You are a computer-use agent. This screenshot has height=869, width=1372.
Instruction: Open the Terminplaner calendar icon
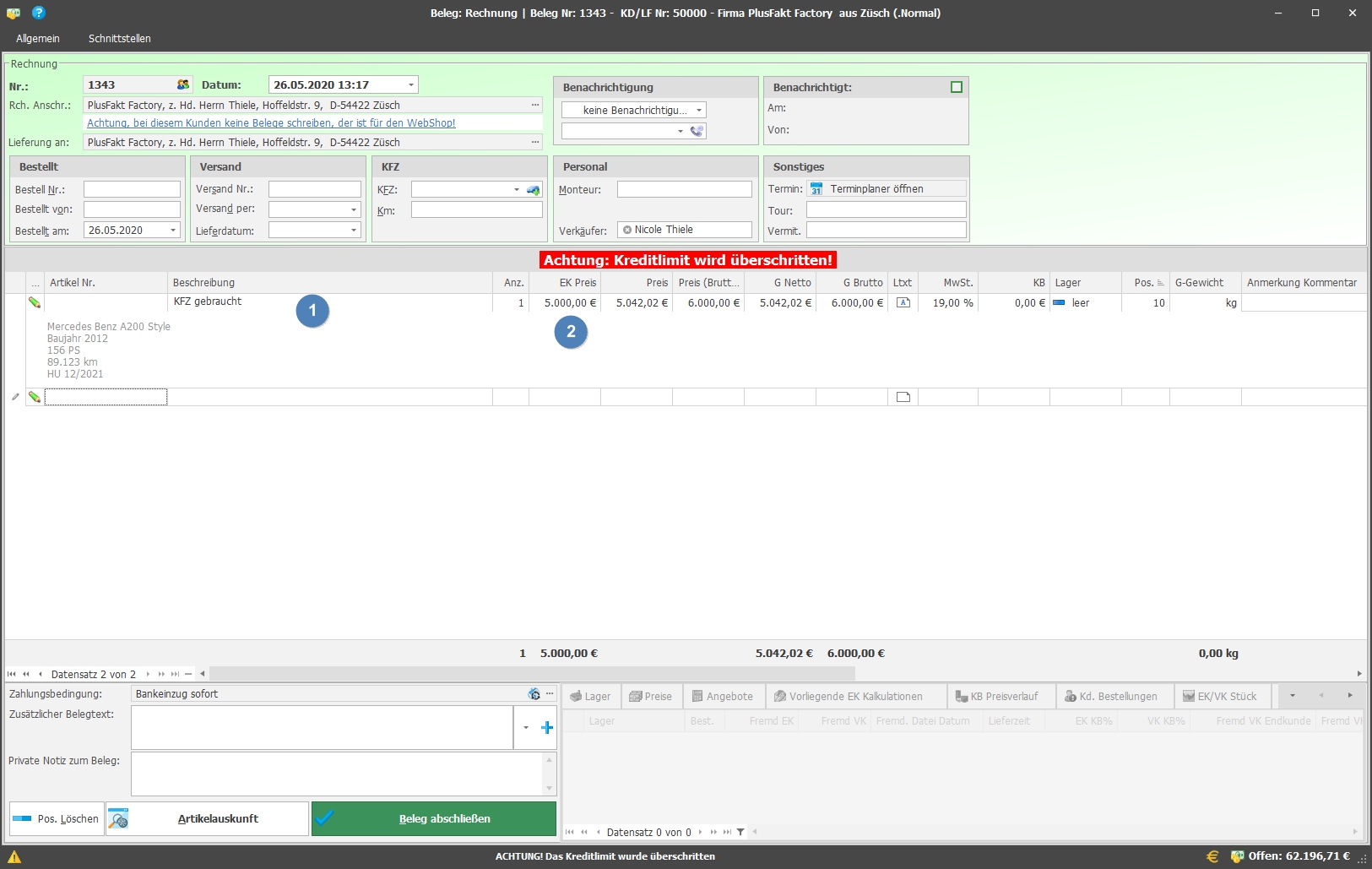(x=816, y=189)
